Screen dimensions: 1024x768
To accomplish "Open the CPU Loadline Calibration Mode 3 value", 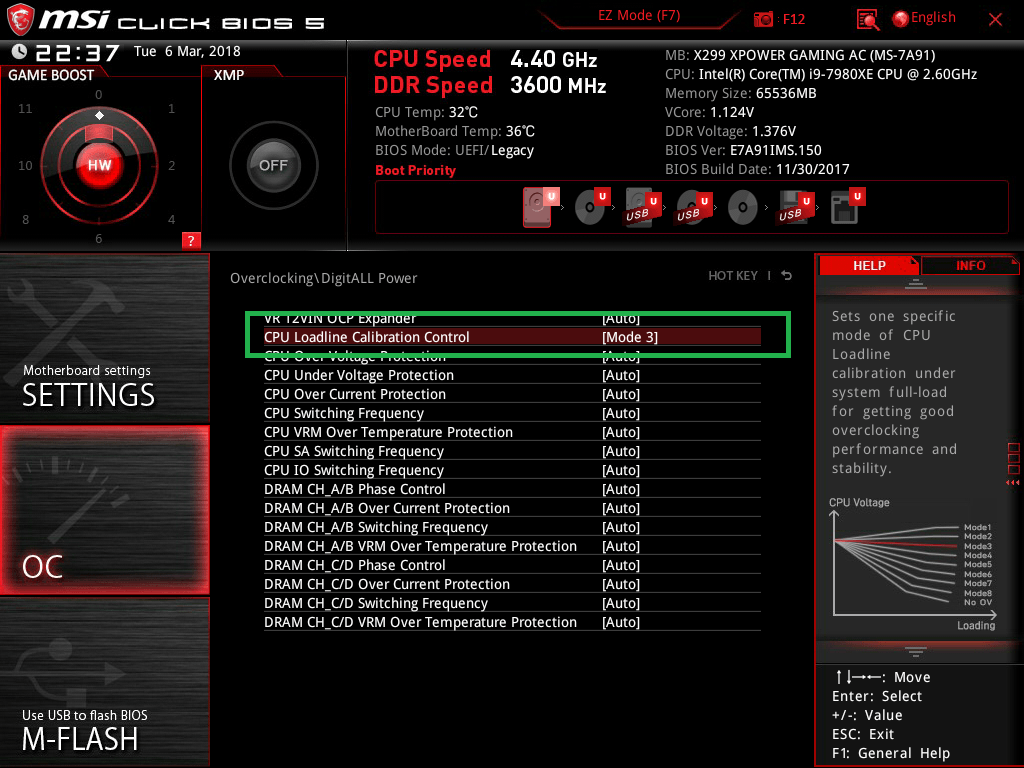I will (630, 337).
